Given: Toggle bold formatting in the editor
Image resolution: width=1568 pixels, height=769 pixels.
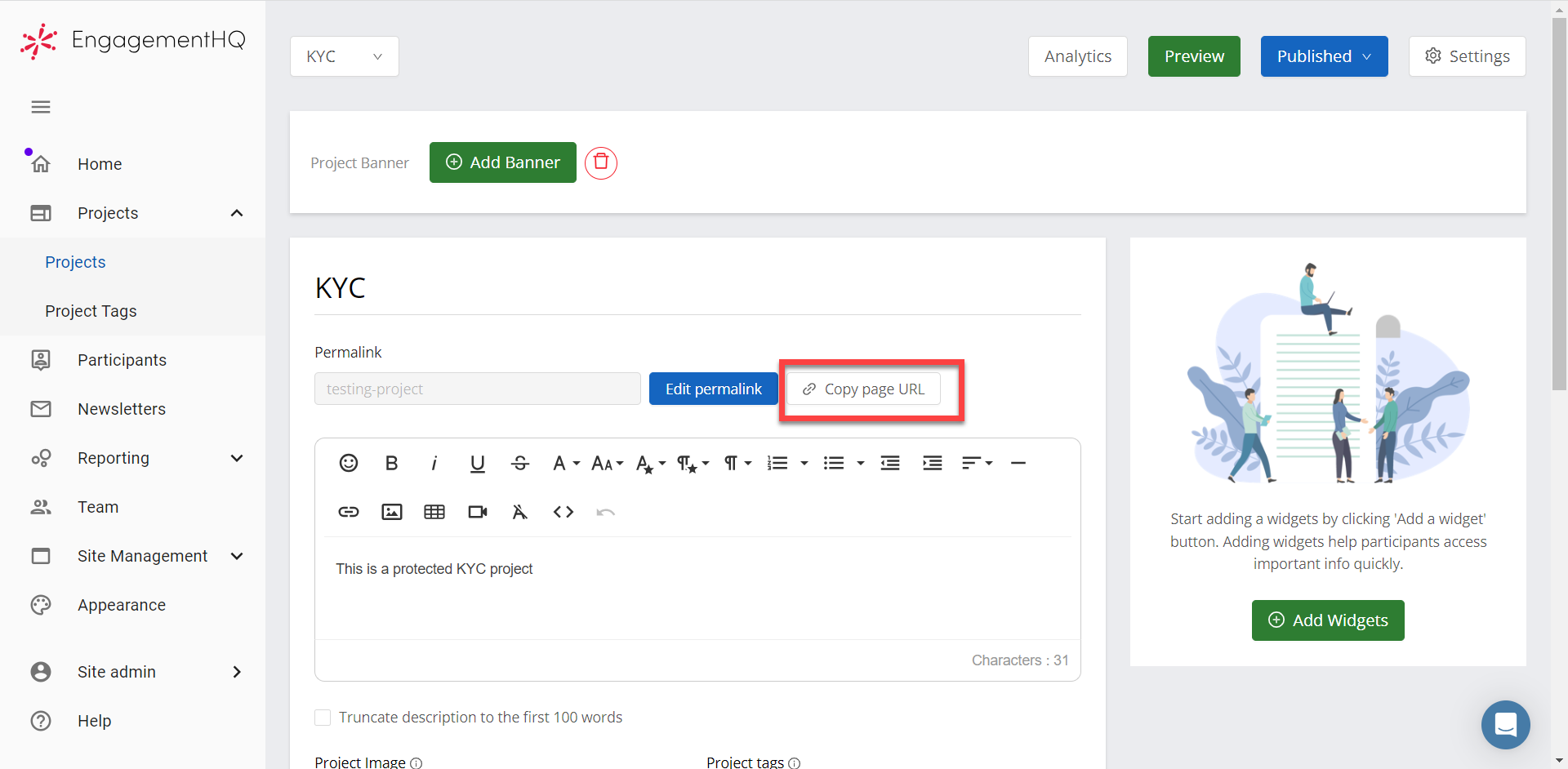Looking at the screenshot, I should [391, 463].
